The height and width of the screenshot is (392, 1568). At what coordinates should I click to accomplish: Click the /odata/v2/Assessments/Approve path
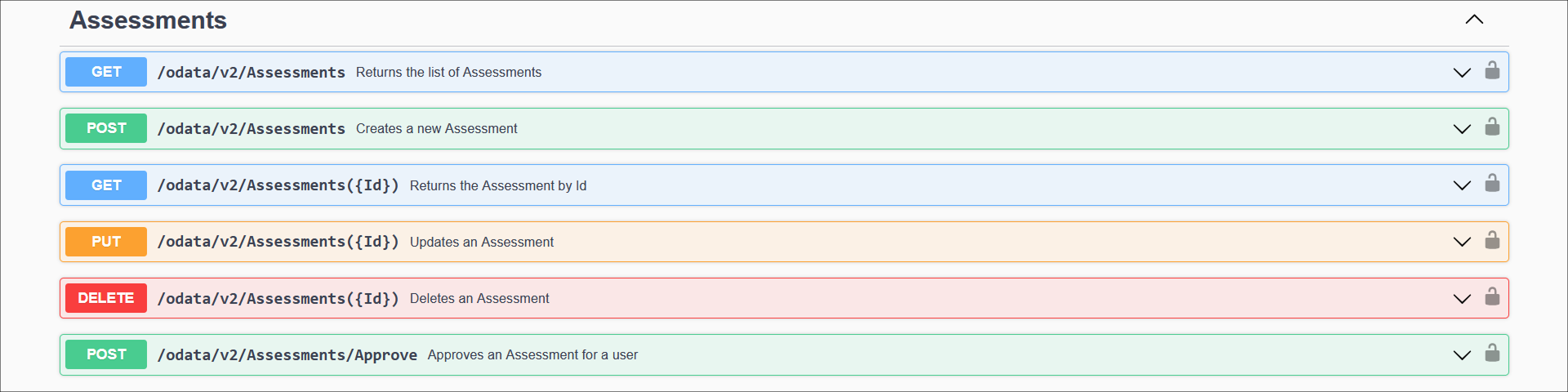coord(287,355)
